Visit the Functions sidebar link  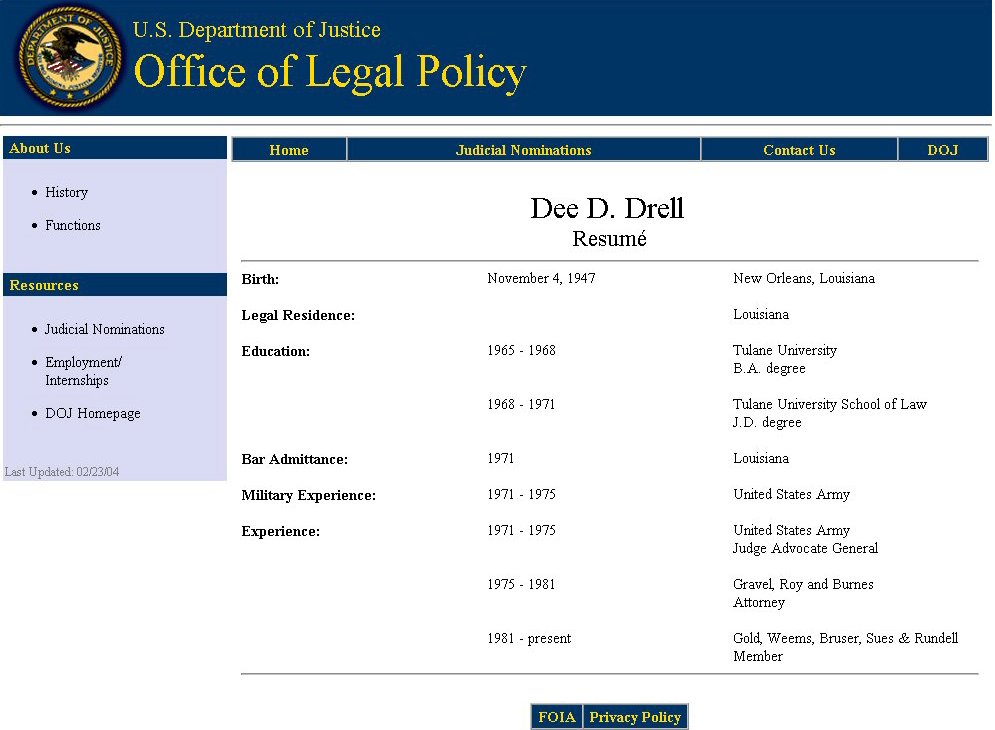click(x=73, y=225)
